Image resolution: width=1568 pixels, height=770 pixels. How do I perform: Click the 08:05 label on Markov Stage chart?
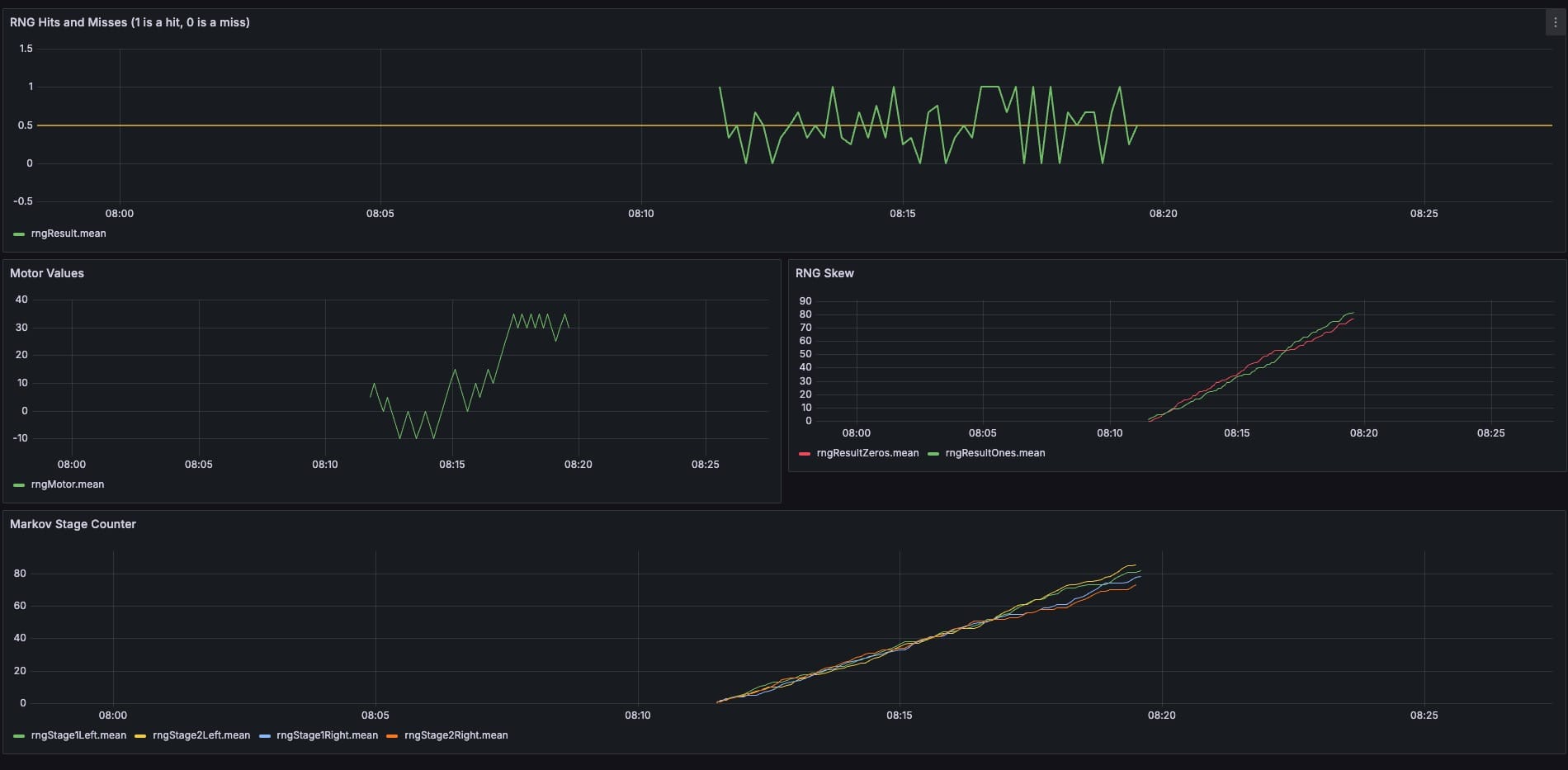pyautogui.click(x=375, y=716)
